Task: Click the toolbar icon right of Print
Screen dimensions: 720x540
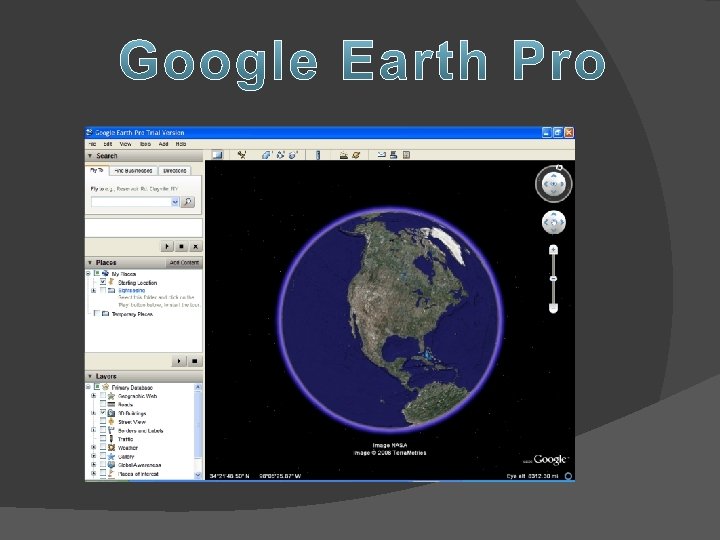Action: [406, 155]
